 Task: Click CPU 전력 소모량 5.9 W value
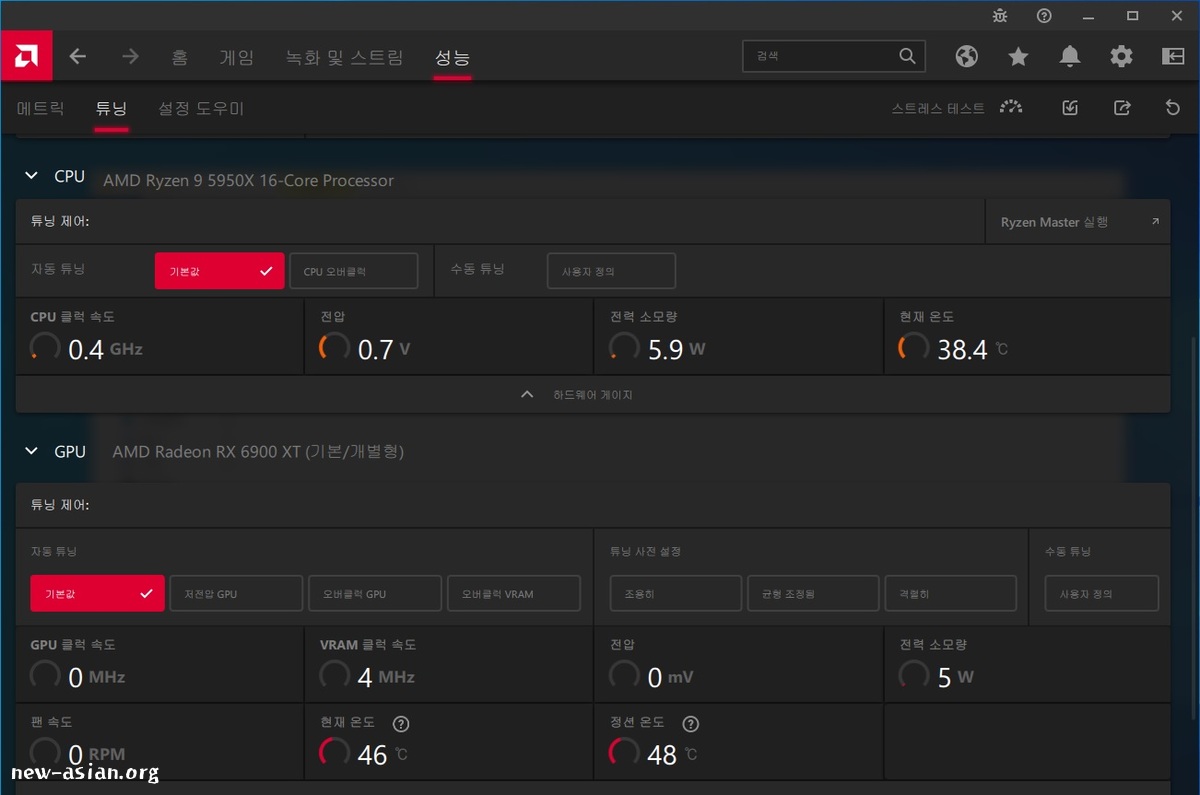677,349
